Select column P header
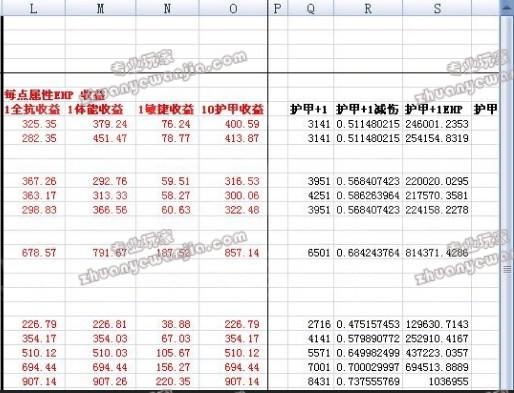This screenshot has width=514, height=393. coord(277,8)
